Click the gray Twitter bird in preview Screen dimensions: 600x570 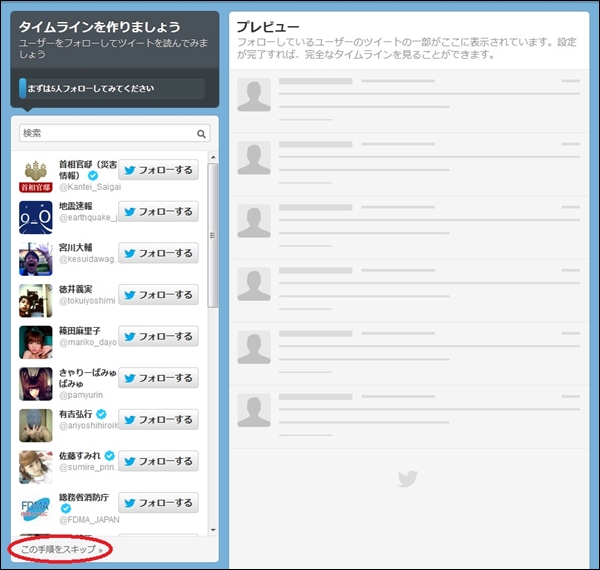click(x=408, y=479)
